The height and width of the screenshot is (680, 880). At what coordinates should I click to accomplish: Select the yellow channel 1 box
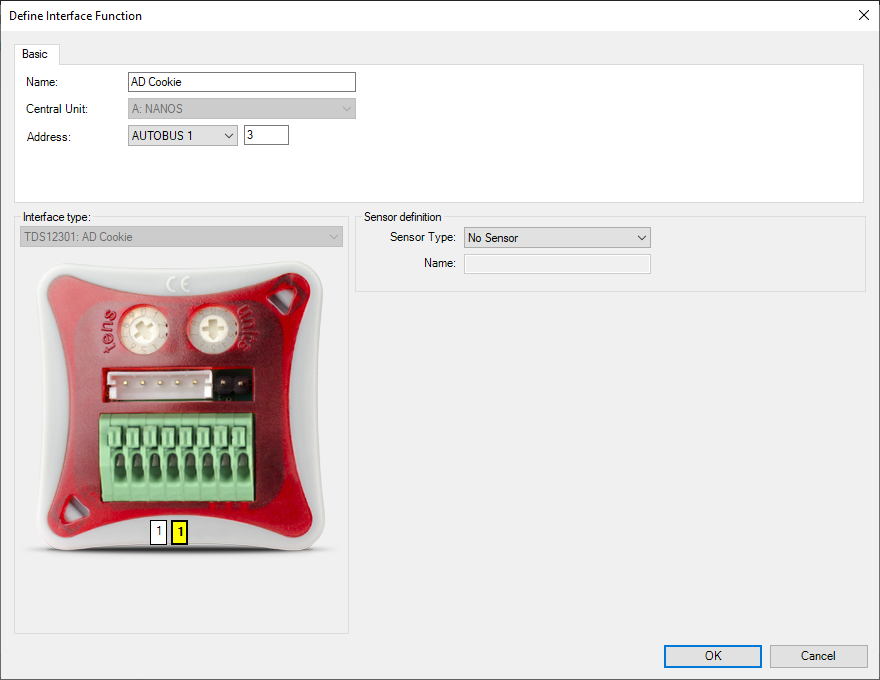[x=179, y=533]
